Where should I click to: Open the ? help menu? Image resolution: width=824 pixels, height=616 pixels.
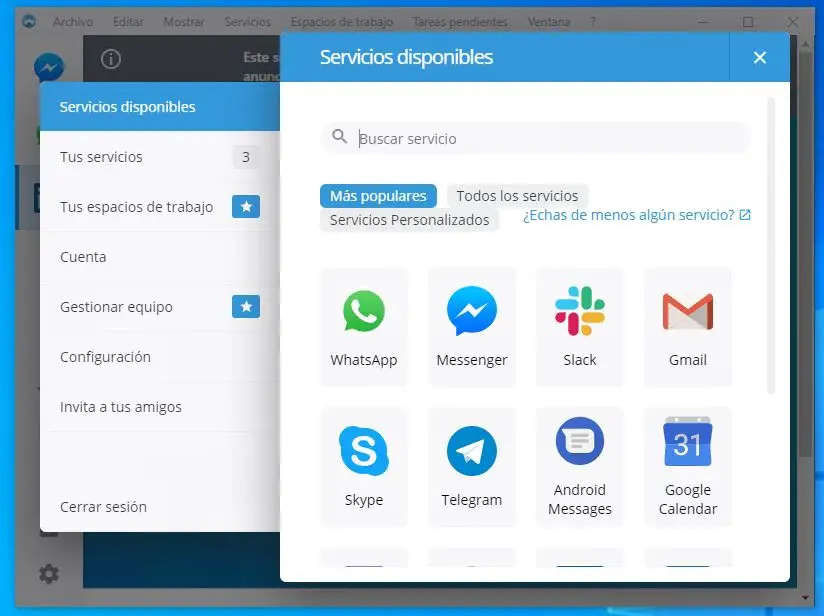pos(593,22)
